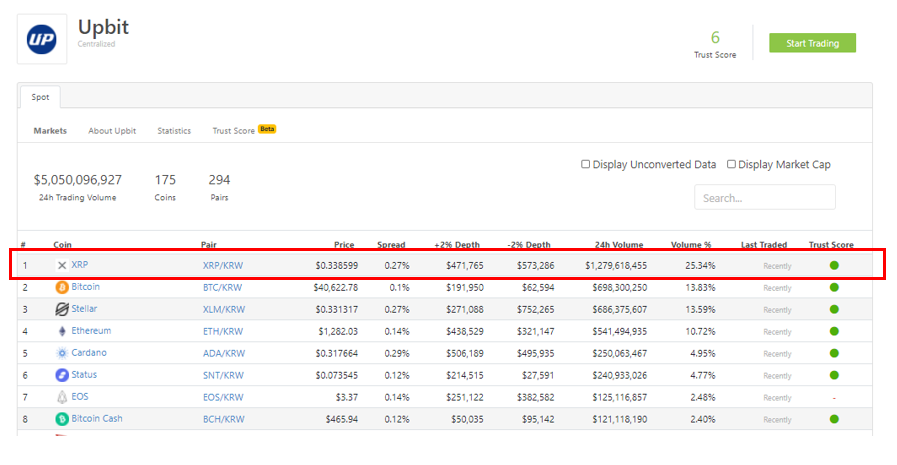
Task: Click XRP 24h volume $1,279,618,455
Action: tap(616, 266)
